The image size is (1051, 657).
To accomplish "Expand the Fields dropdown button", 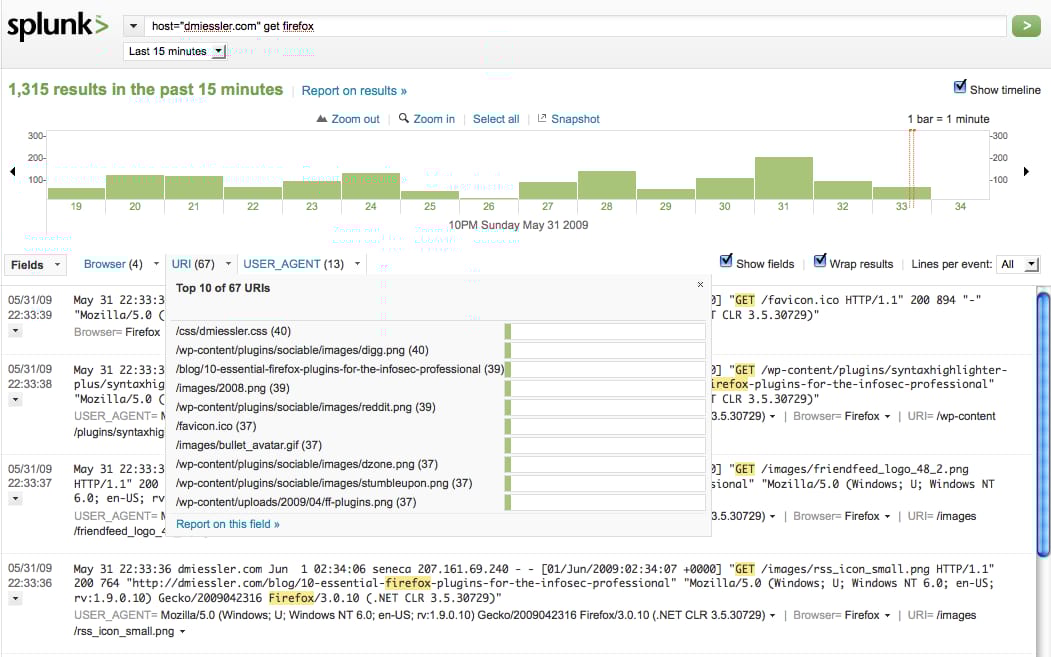I will tap(36, 265).
